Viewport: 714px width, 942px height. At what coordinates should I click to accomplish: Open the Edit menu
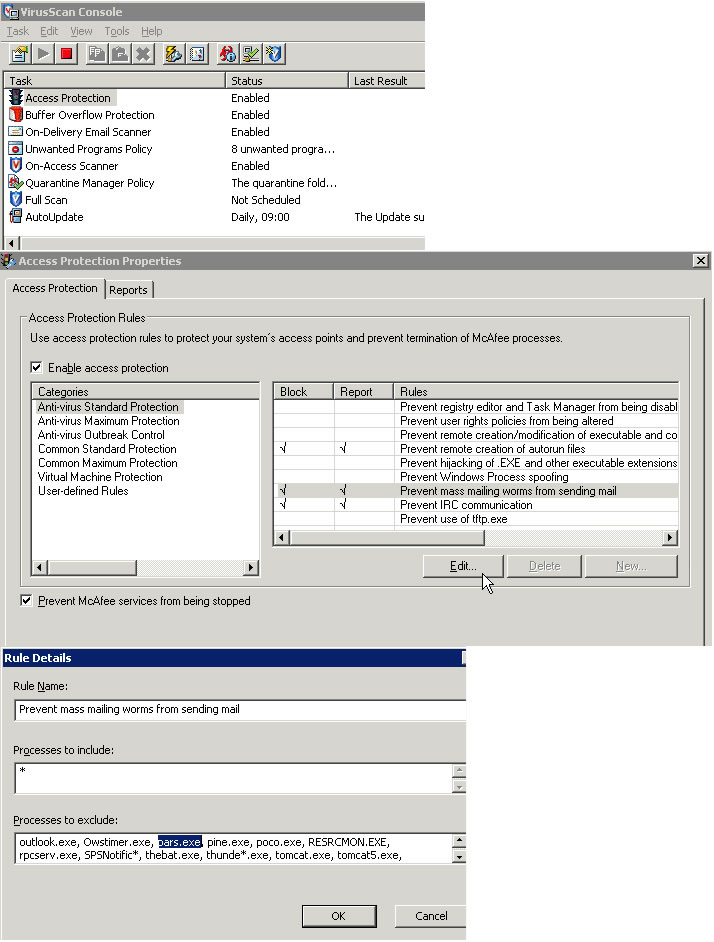click(49, 31)
